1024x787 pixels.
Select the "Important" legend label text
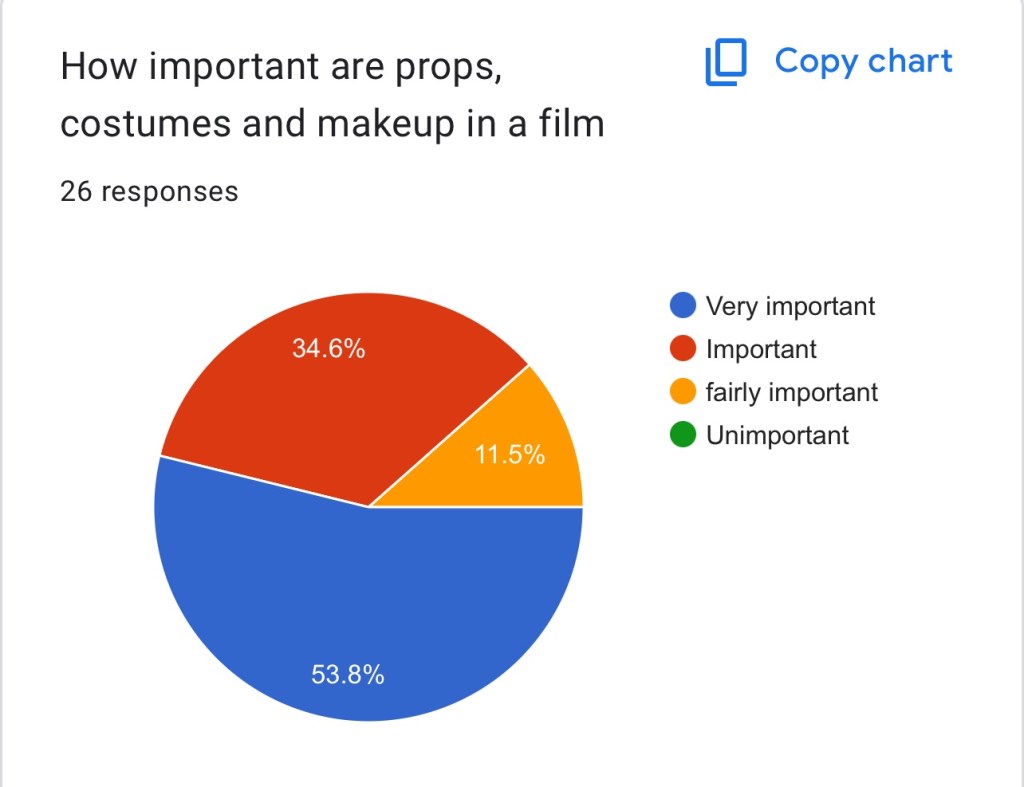pyautogui.click(x=761, y=349)
